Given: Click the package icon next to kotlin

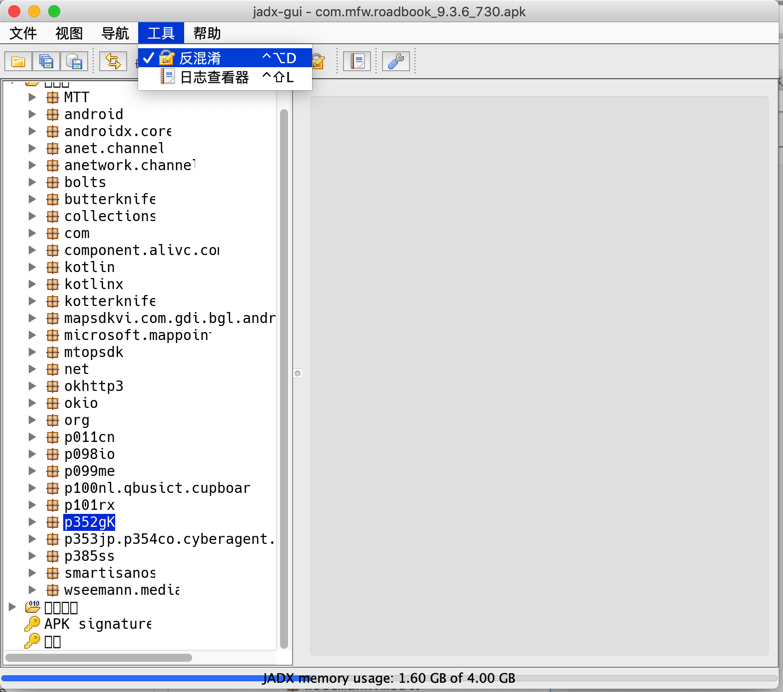Looking at the screenshot, I should (52, 267).
